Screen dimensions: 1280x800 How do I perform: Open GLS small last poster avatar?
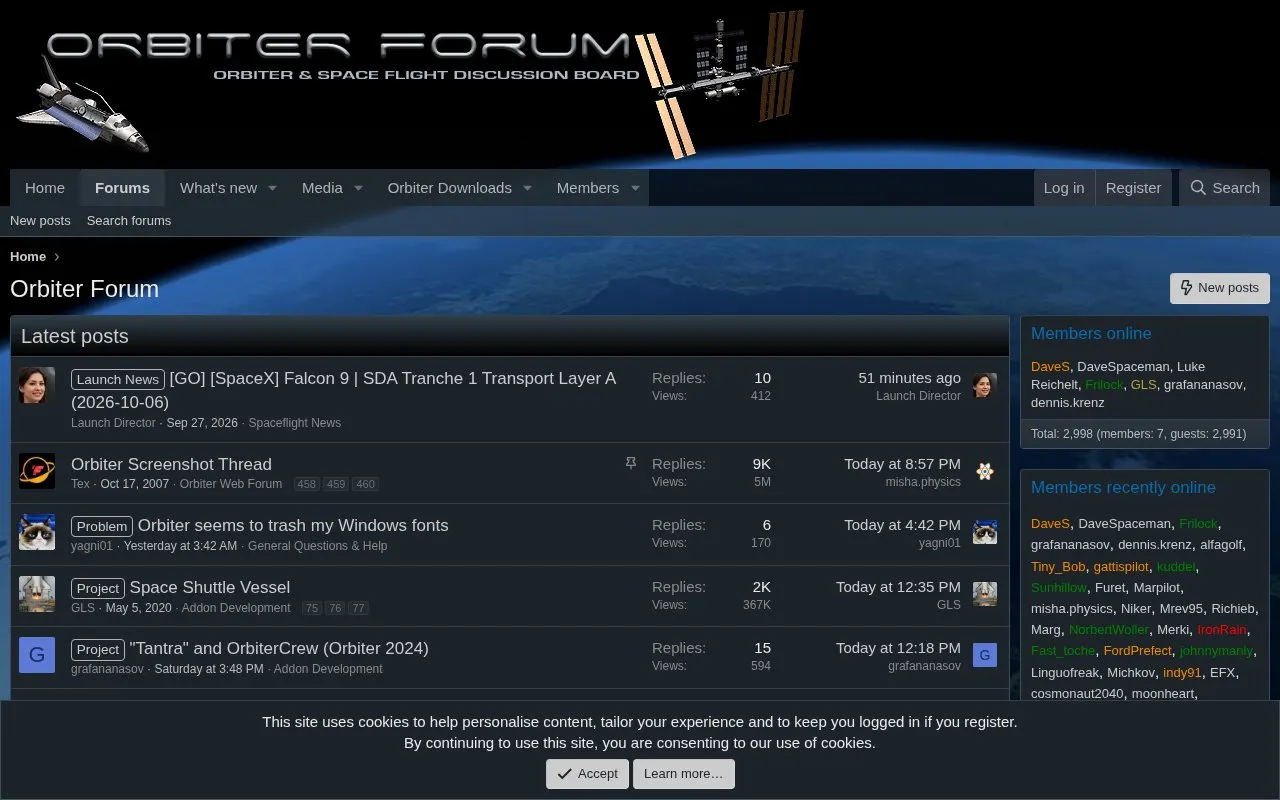(985, 594)
